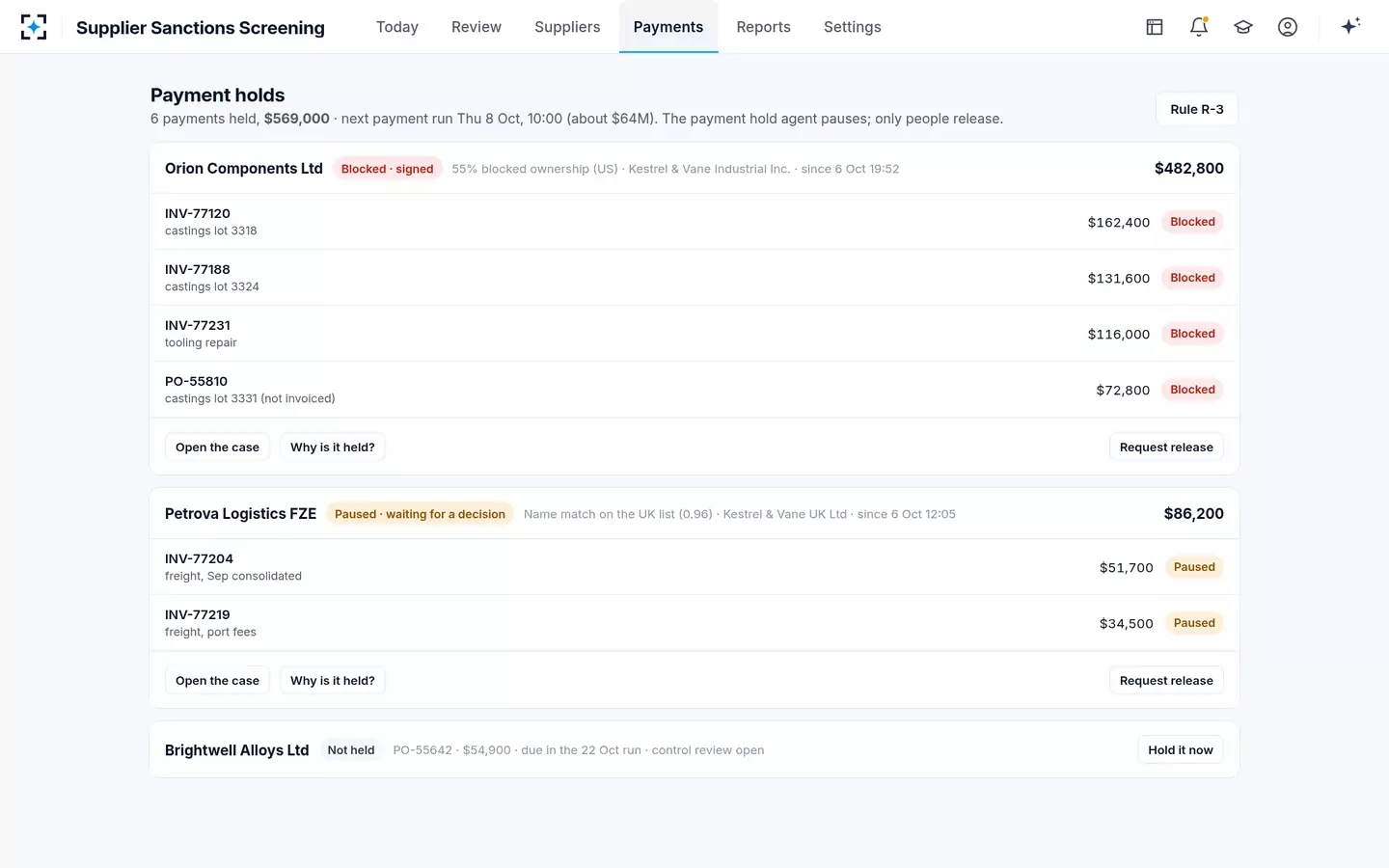Viewport: 1389px width, 868px height.
Task: Open the case for Orion Components
Action: [217, 448]
